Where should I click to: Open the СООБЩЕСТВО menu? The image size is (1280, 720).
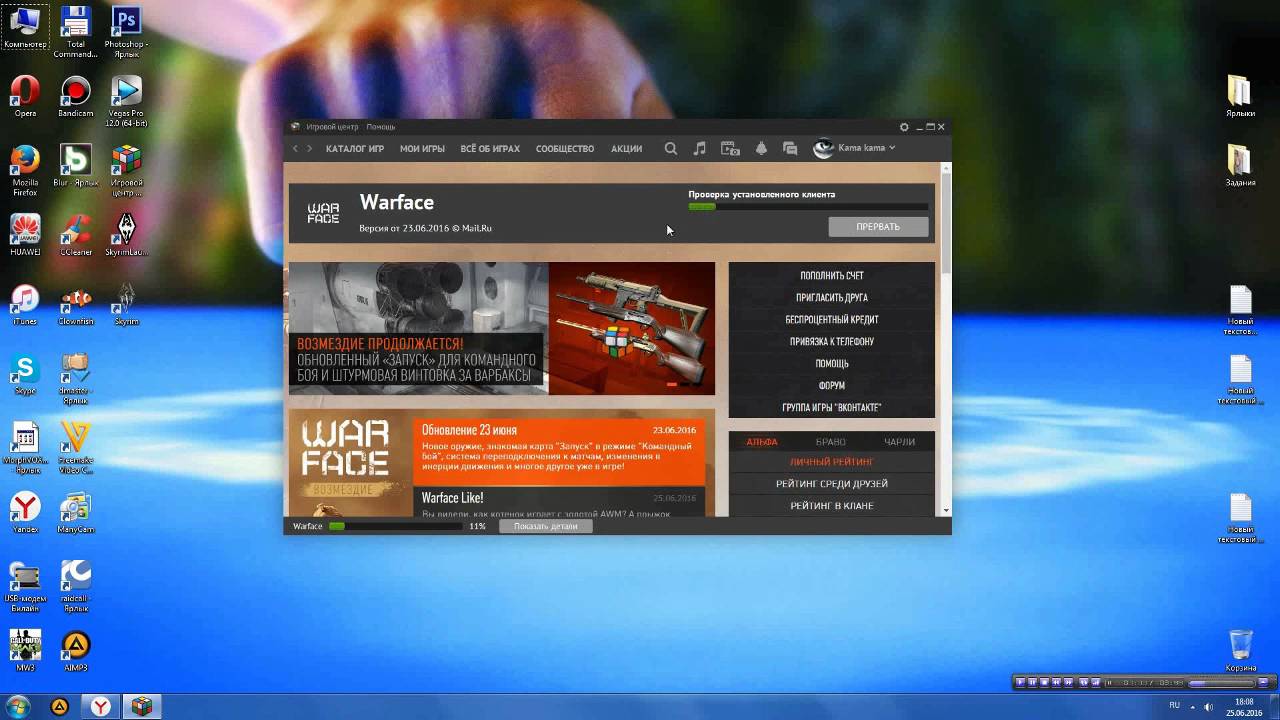[565, 149]
